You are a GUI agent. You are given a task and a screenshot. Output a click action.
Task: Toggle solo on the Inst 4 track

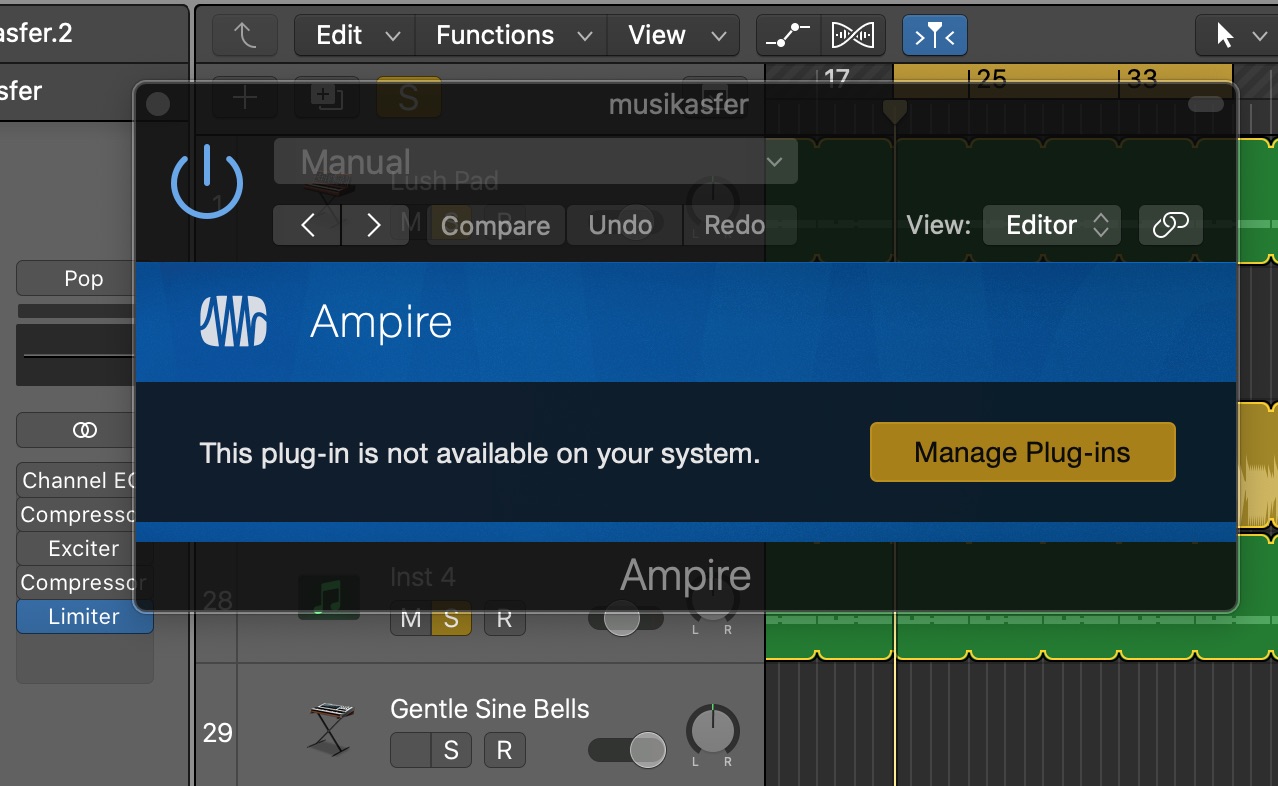pyautogui.click(x=451, y=620)
